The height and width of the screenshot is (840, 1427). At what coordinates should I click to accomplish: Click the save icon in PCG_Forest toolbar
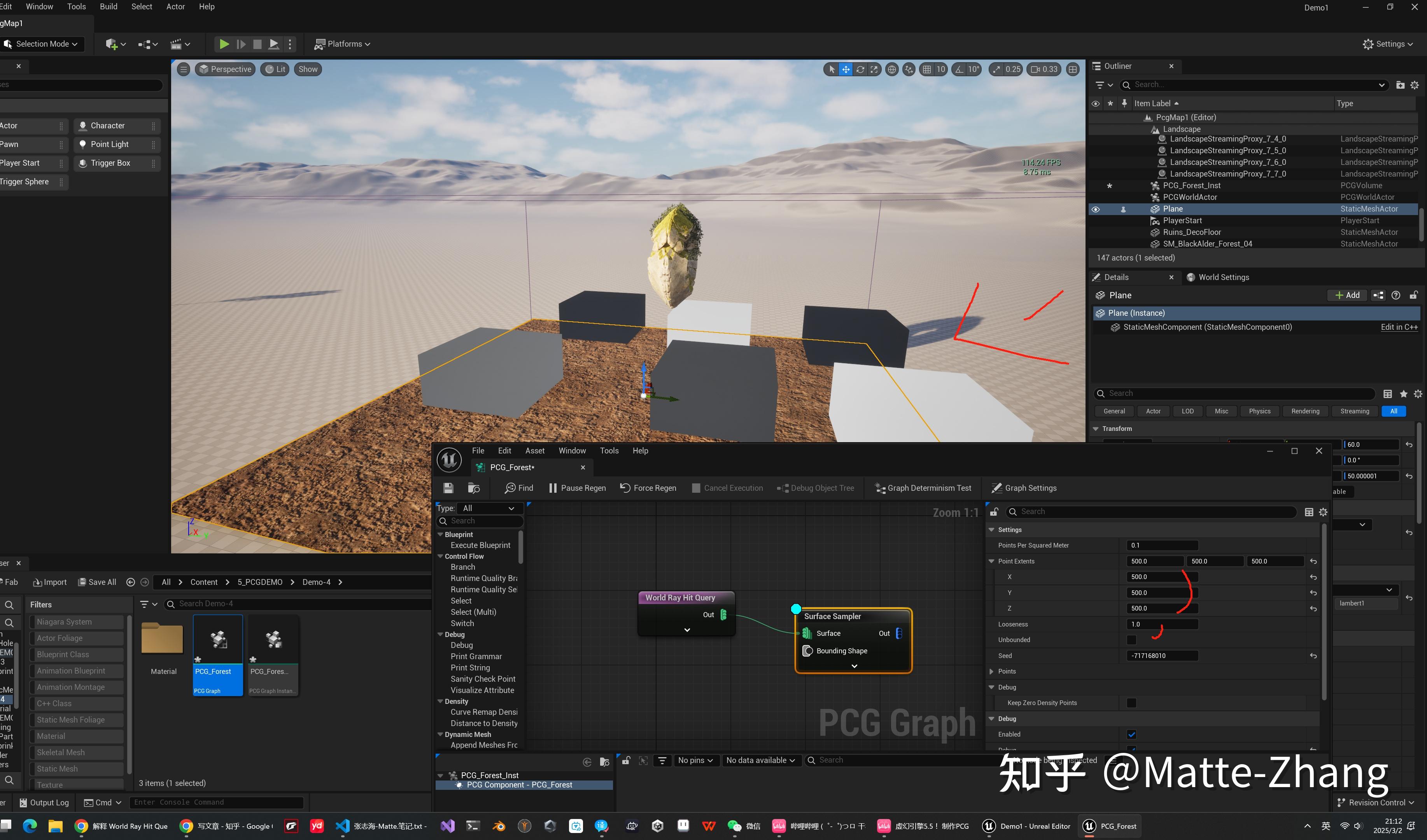(x=448, y=488)
